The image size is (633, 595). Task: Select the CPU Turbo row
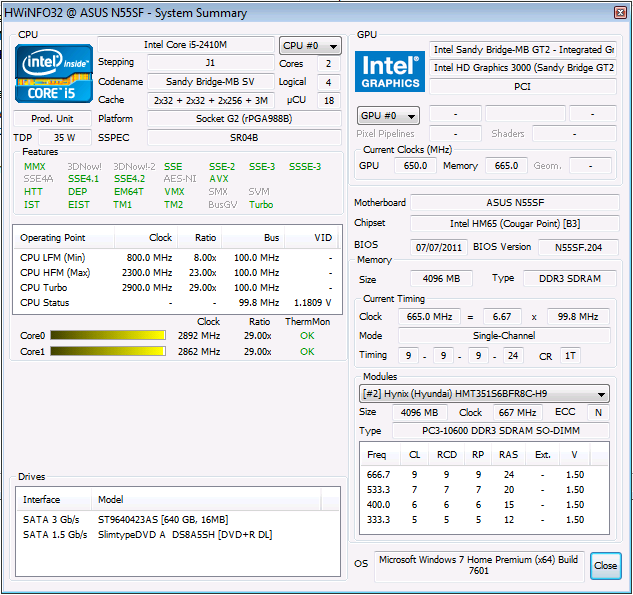(176, 287)
